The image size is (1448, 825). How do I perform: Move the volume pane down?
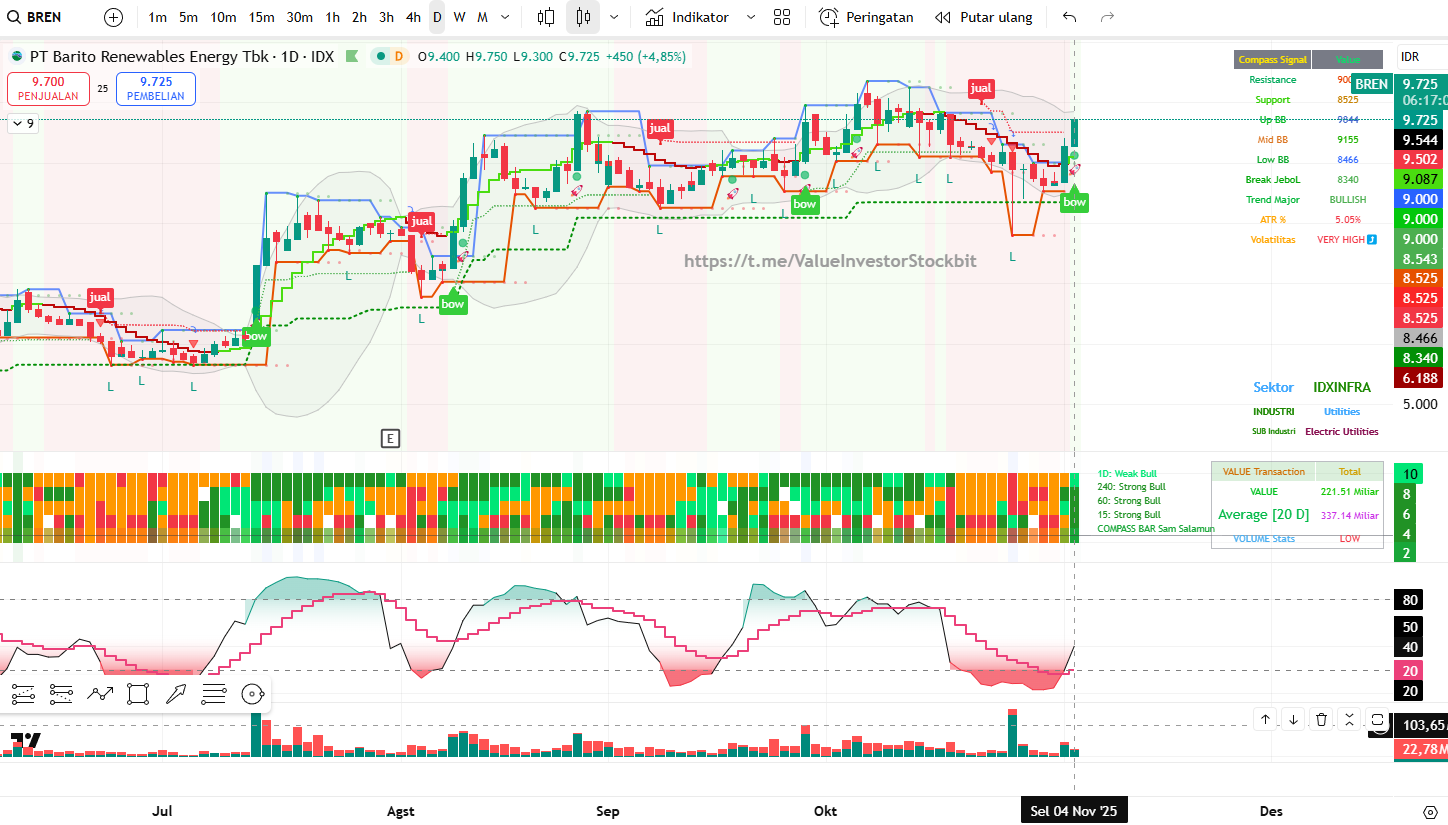pos(1293,719)
